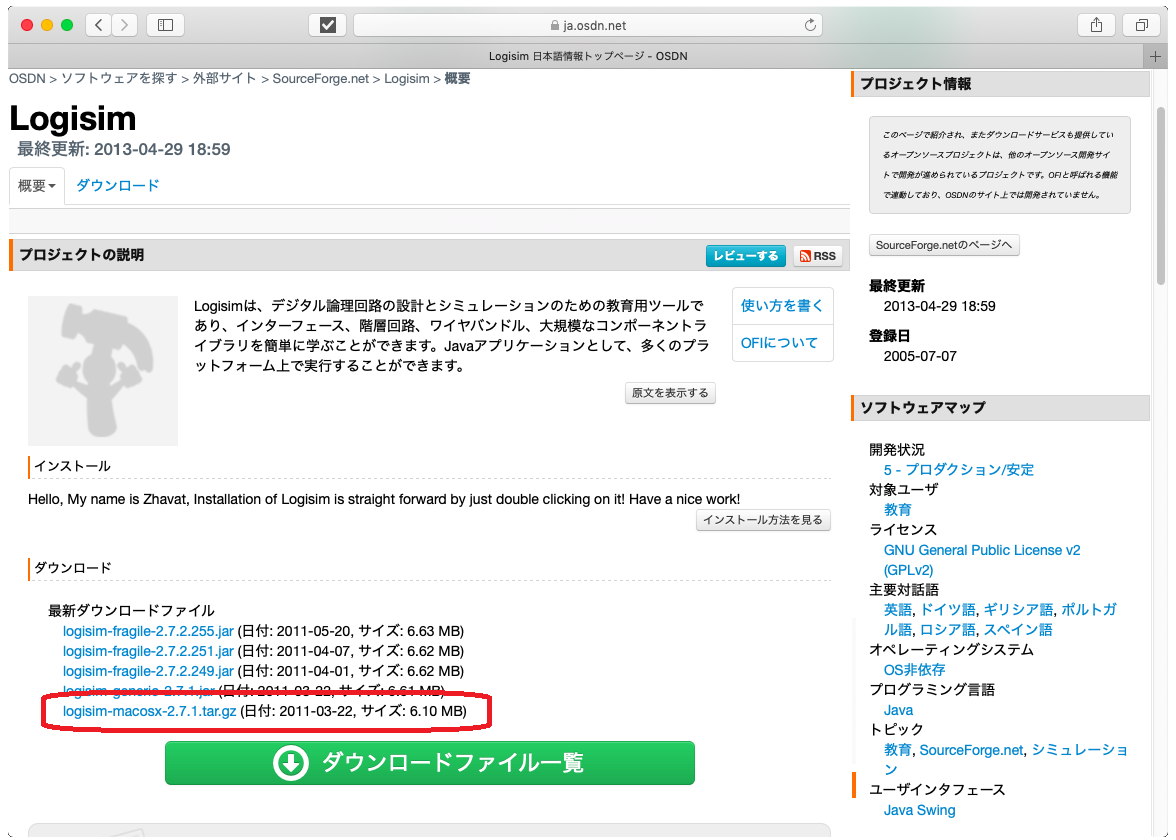Screen dimensions: 1176x840
Task: Click the ja.osdn.net address bar
Action: tap(588, 25)
